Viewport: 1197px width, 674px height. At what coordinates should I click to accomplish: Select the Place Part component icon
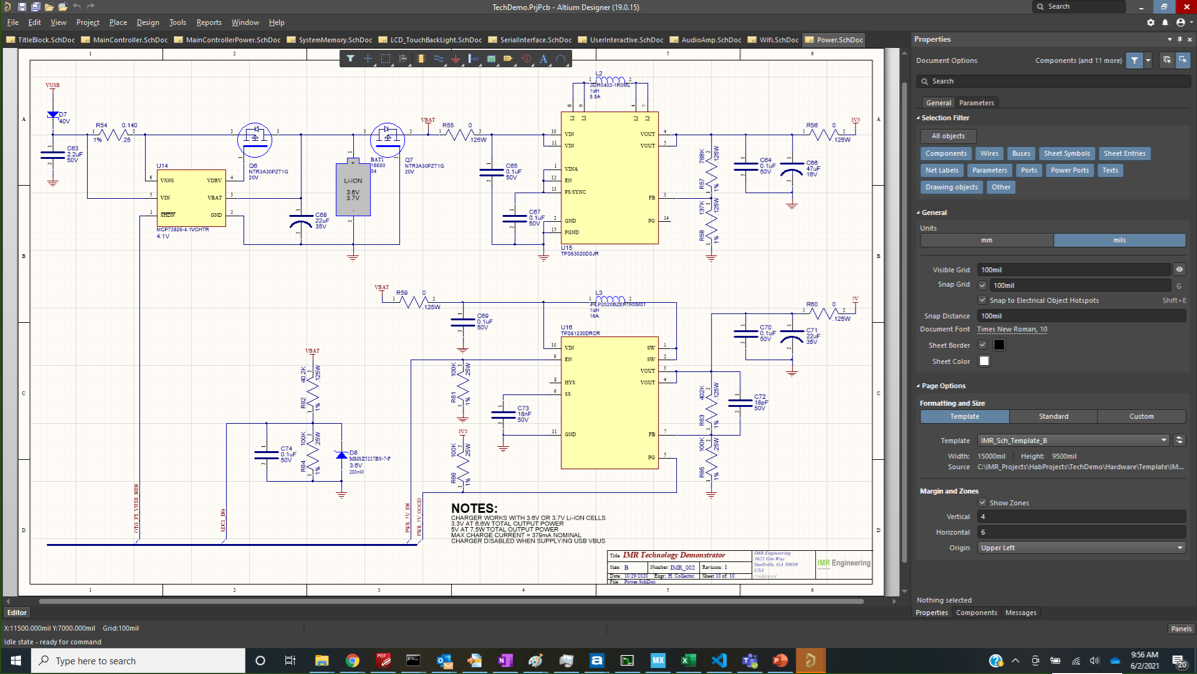[421, 59]
